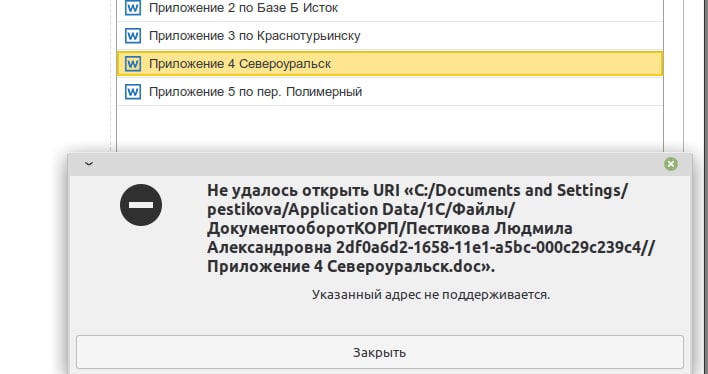This screenshot has height=374, width=708.
Task: Select the file Приложение 2 по Базе Б Исток
Action: point(390,8)
